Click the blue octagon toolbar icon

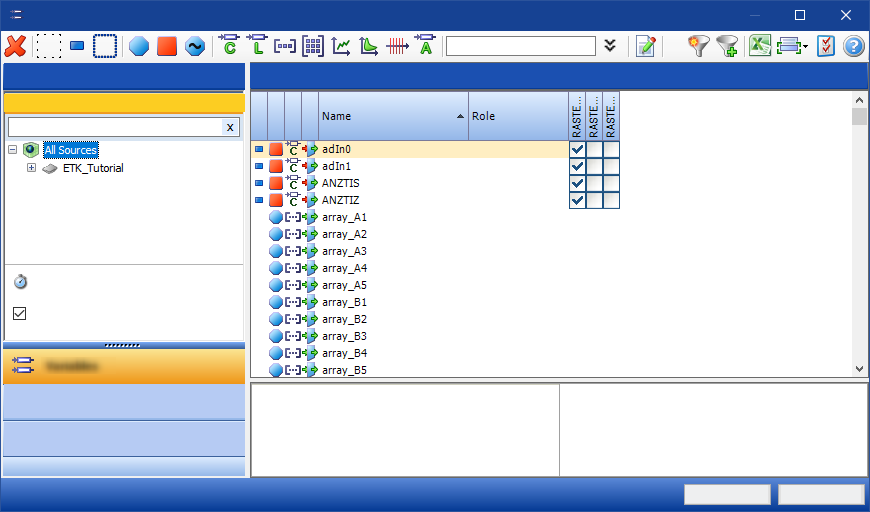coord(139,46)
